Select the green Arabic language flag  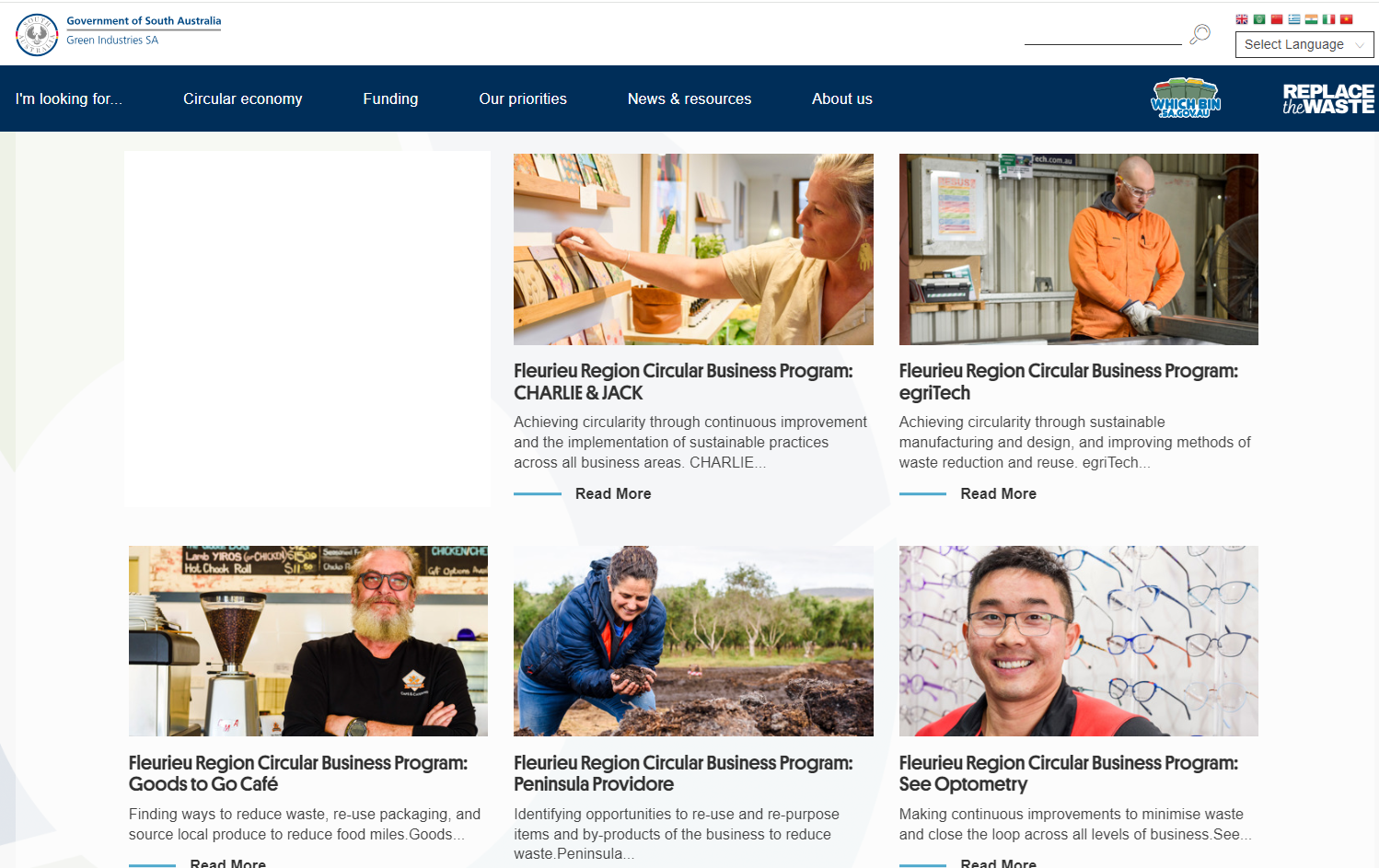(1259, 19)
